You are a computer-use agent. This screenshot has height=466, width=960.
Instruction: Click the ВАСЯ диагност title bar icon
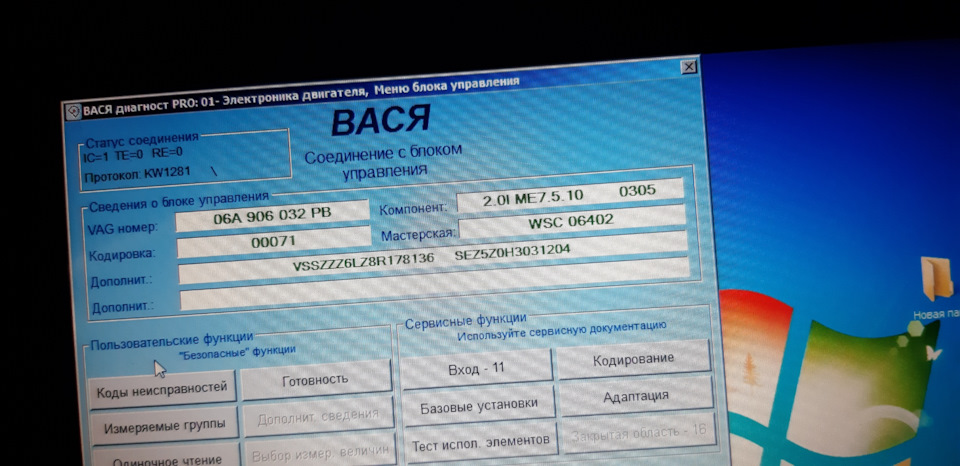click(73, 112)
